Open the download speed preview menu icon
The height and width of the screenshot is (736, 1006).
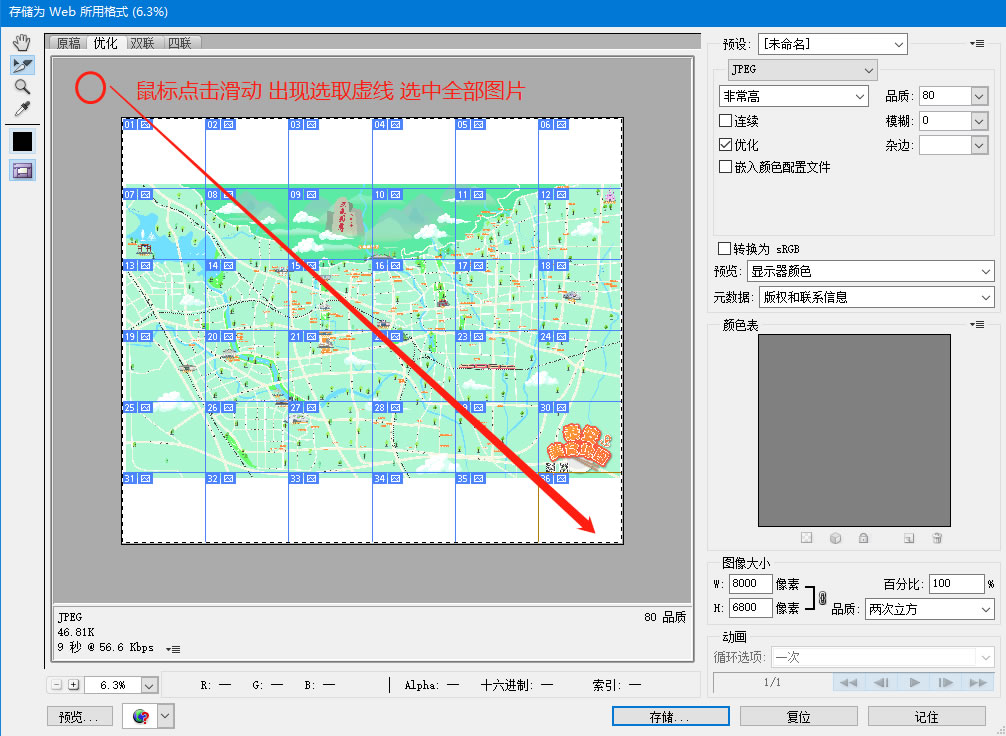173,649
